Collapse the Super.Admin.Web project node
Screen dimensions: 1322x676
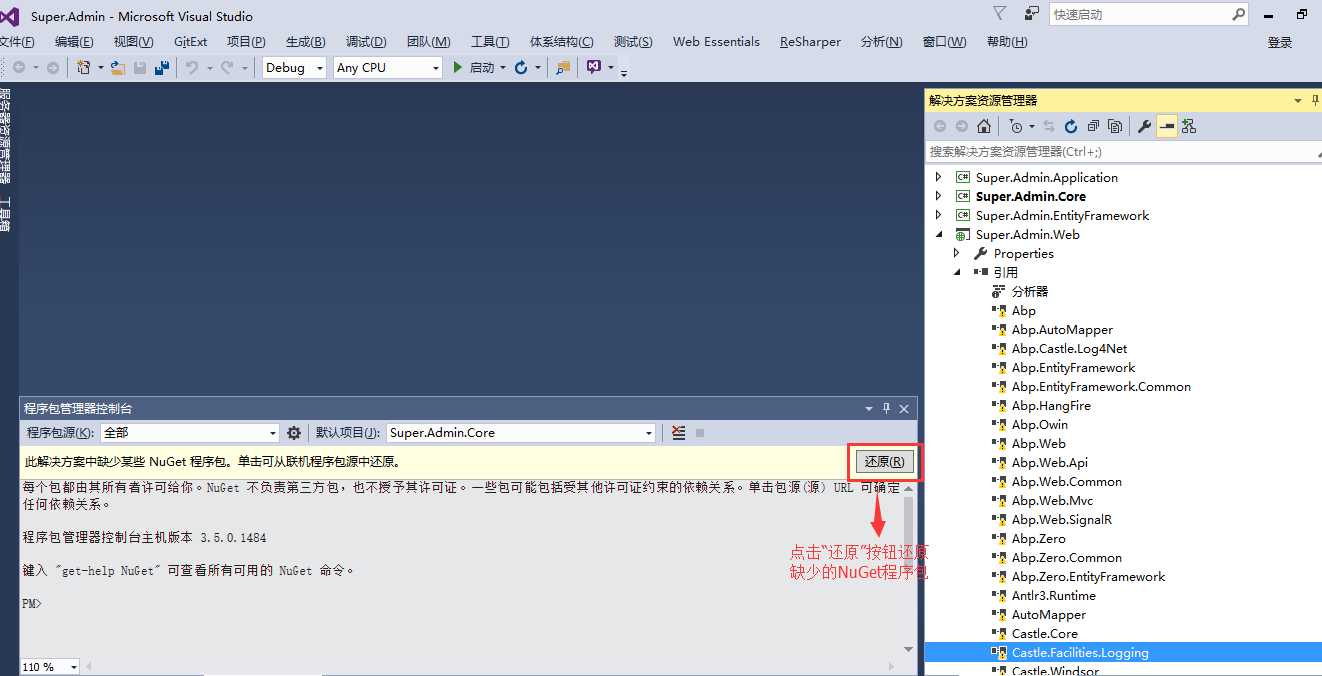(938, 234)
